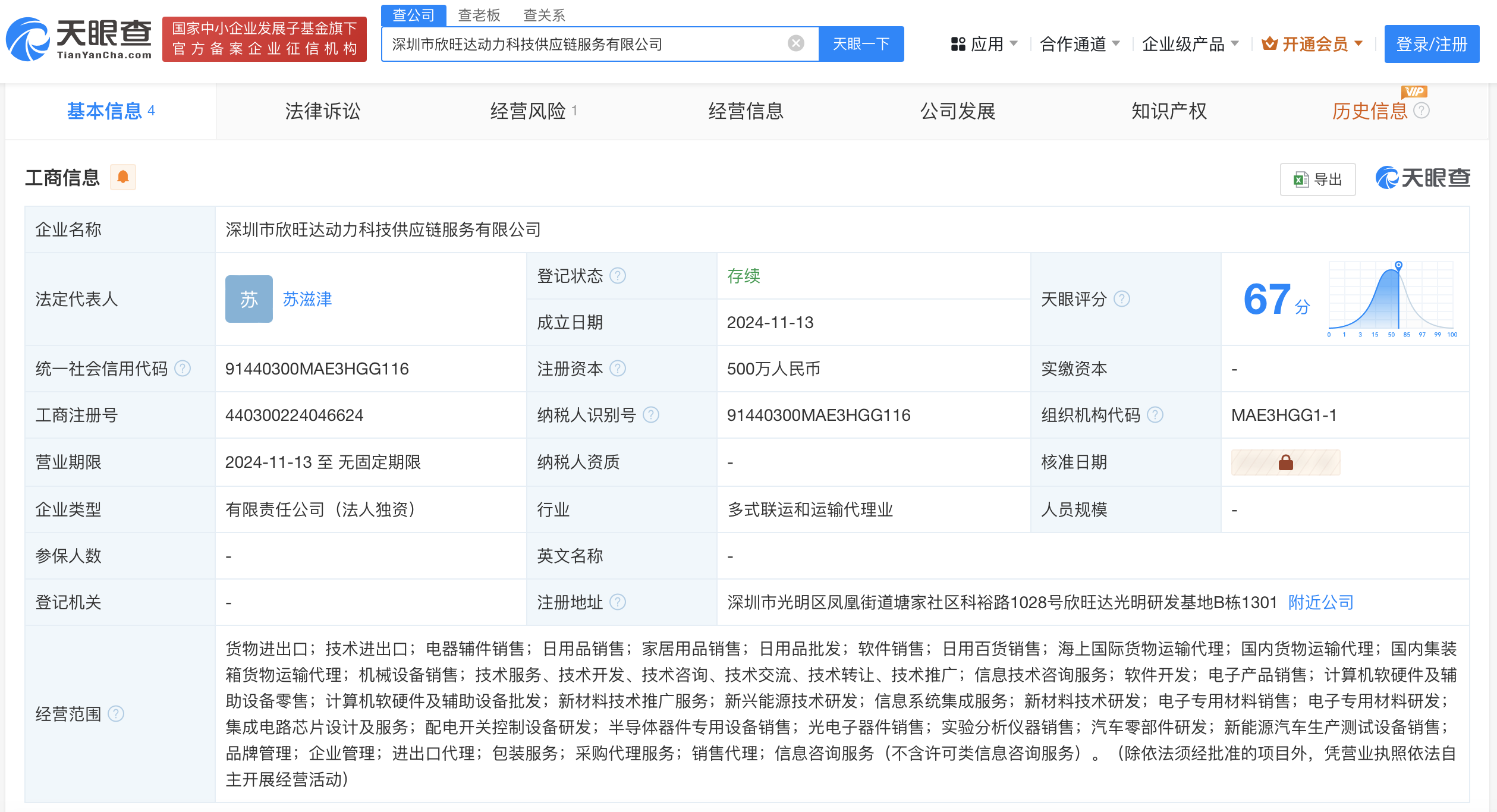Click the 附近公司 link
This screenshot has width=1497, height=812.
[1321, 602]
